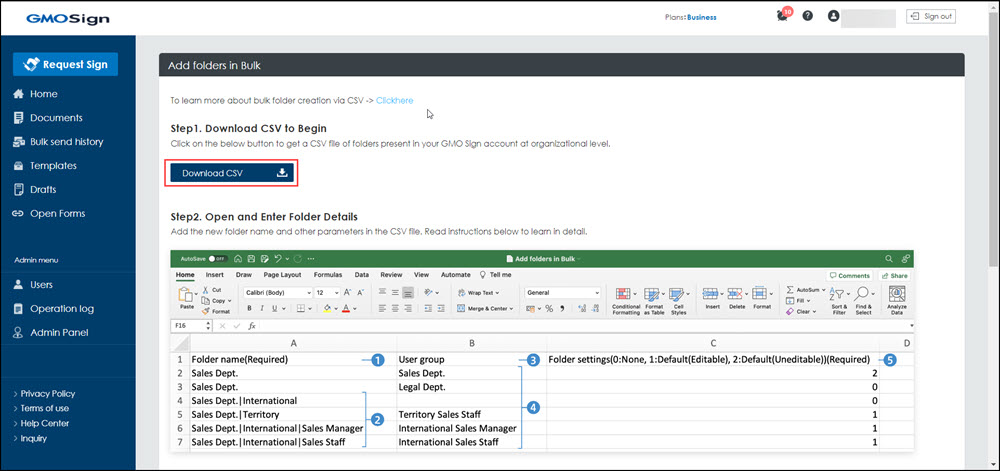
Task: Click the Download CSV button
Action: click(232, 173)
